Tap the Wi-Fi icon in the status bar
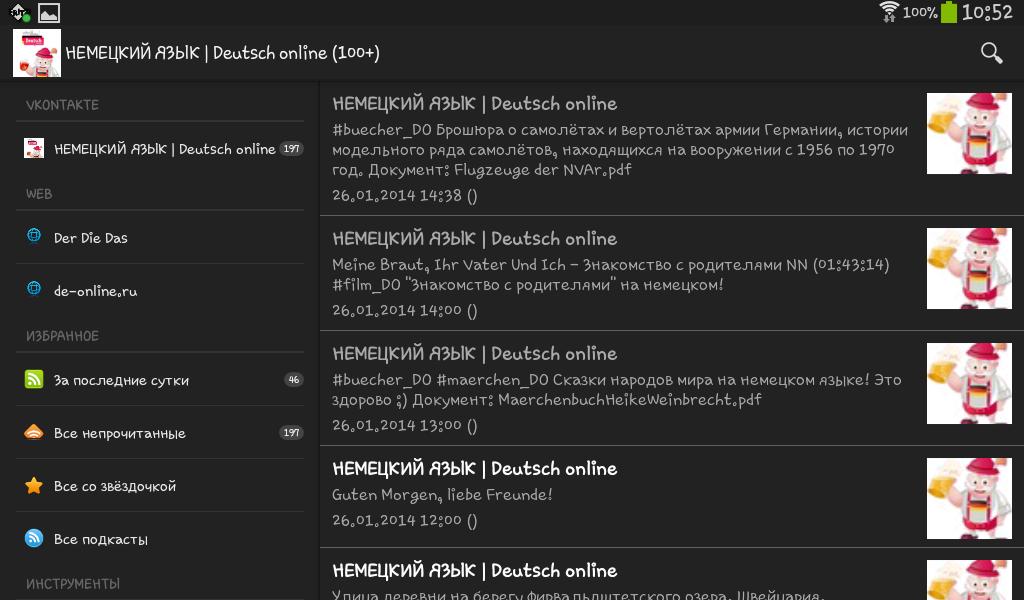Viewport: 1024px width, 600px height. click(890, 13)
